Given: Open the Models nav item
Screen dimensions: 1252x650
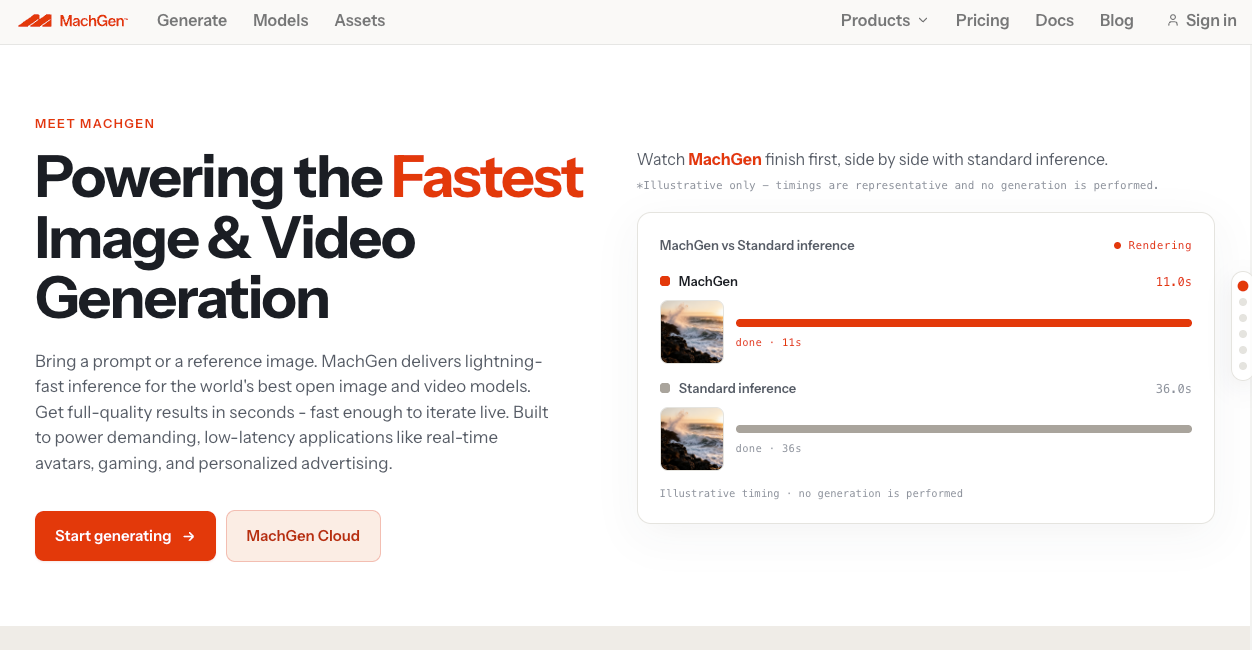Looking at the screenshot, I should [x=281, y=20].
